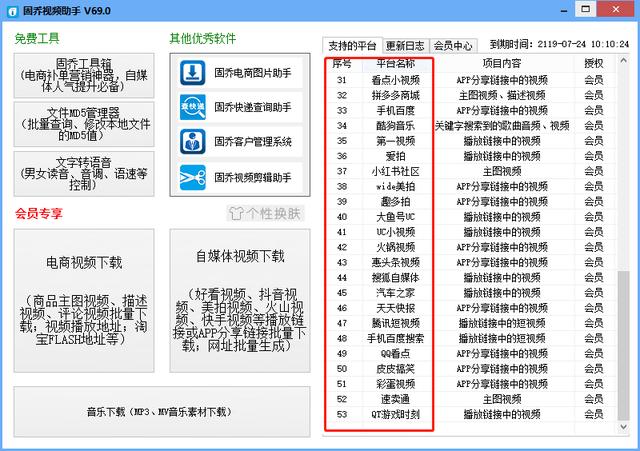640x451 pixels.
Task: Click scrollbar down arrow in platform list
Action: point(623,427)
